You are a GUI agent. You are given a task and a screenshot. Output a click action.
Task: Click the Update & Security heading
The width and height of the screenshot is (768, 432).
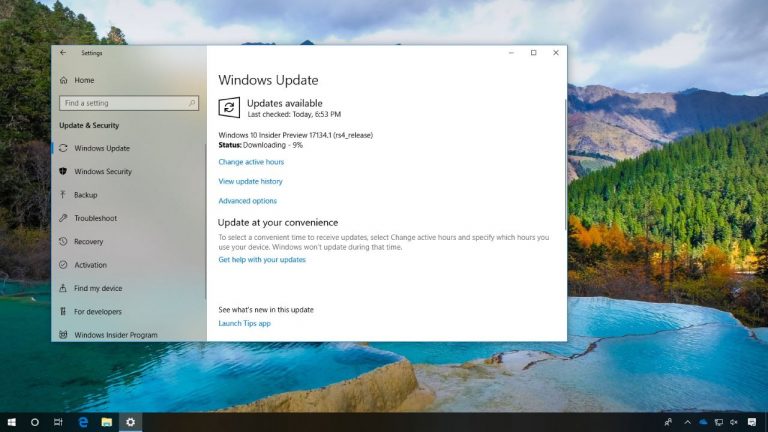[89, 125]
